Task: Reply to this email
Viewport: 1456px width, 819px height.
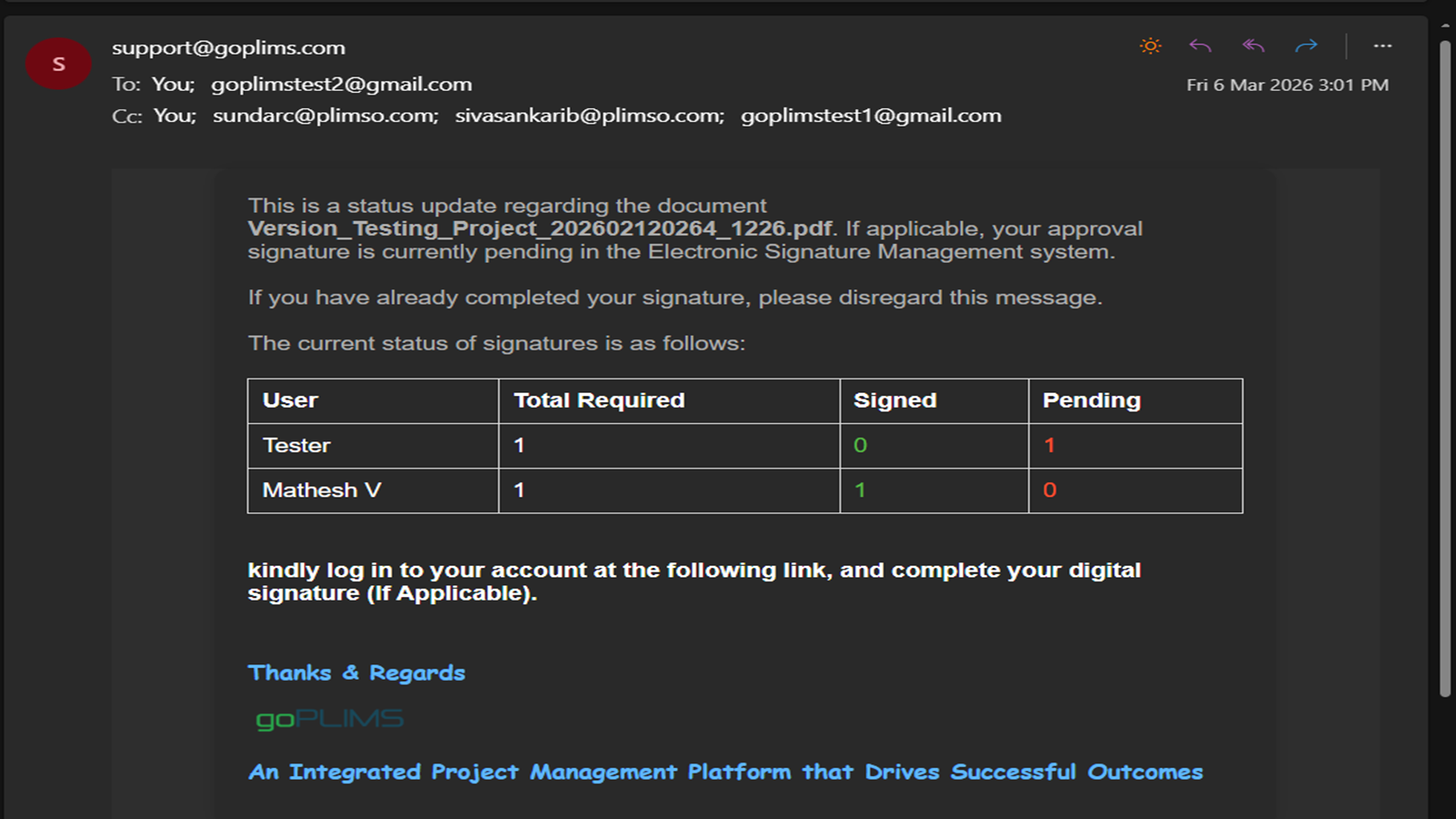Action: [x=1200, y=45]
